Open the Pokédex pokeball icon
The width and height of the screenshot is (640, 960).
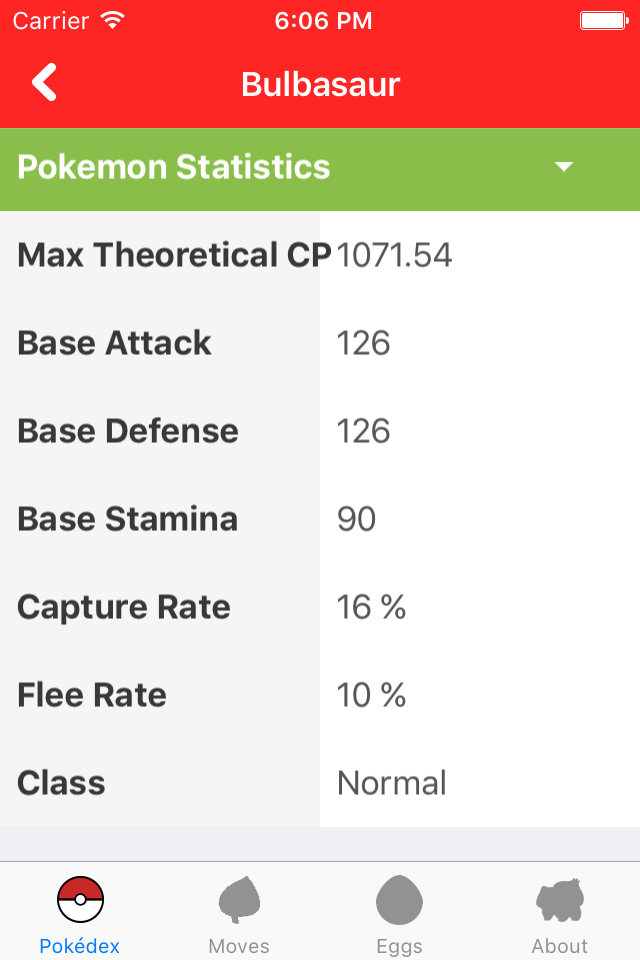pyautogui.click(x=80, y=899)
